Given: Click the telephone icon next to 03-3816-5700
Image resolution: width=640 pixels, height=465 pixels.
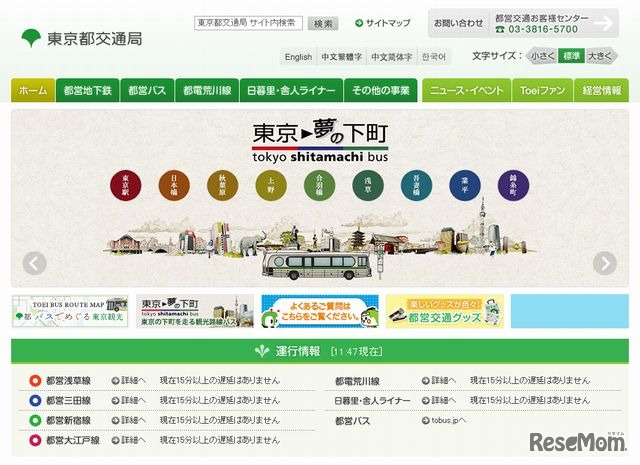Looking at the screenshot, I should [x=500, y=29].
